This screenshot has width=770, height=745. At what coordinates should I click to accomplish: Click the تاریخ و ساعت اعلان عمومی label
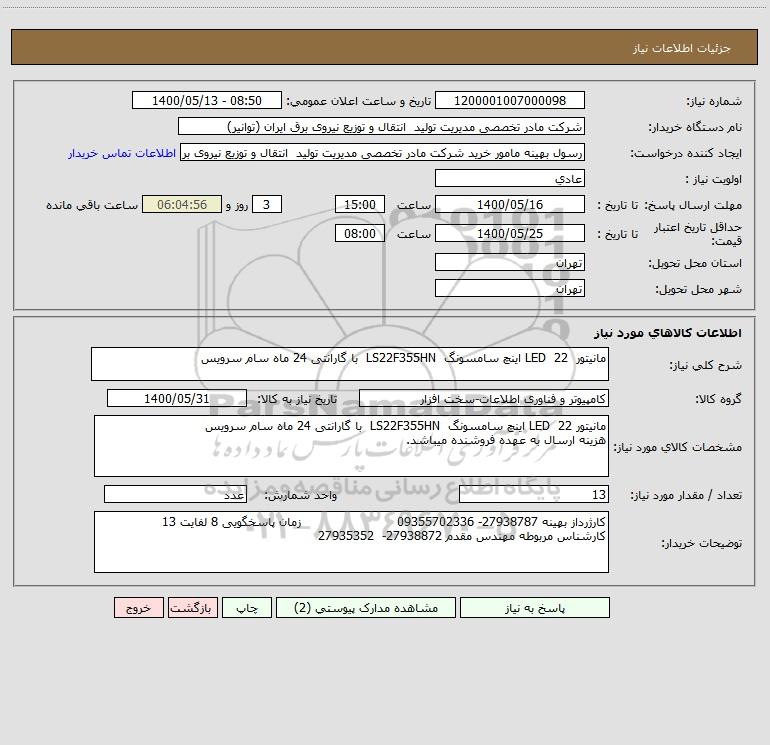click(x=359, y=102)
